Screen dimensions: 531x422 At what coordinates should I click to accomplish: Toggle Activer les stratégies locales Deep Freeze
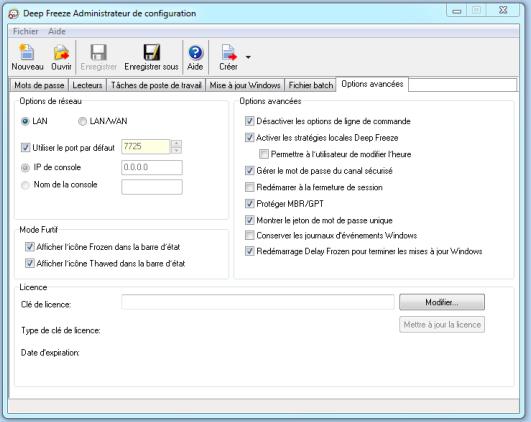250,138
